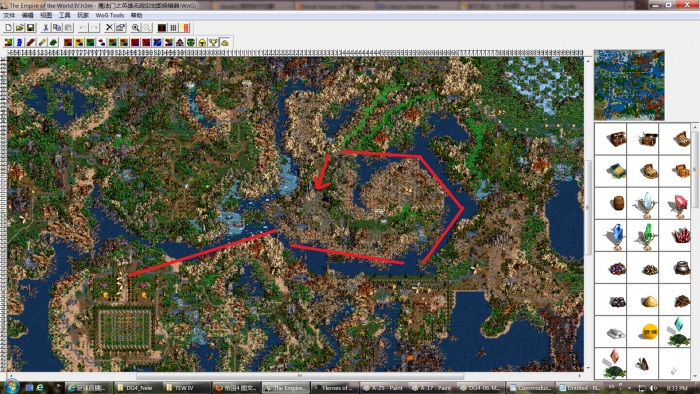Select the river drawing tool

click(x=20, y=43)
